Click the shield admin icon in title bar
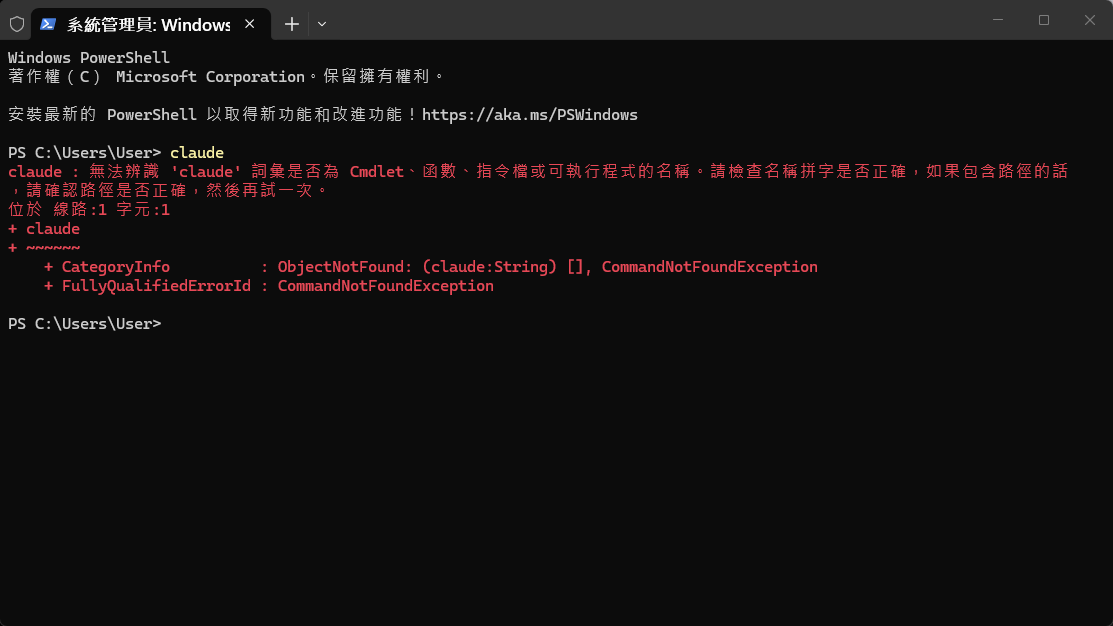Image resolution: width=1113 pixels, height=626 pixels. point(17,24)
